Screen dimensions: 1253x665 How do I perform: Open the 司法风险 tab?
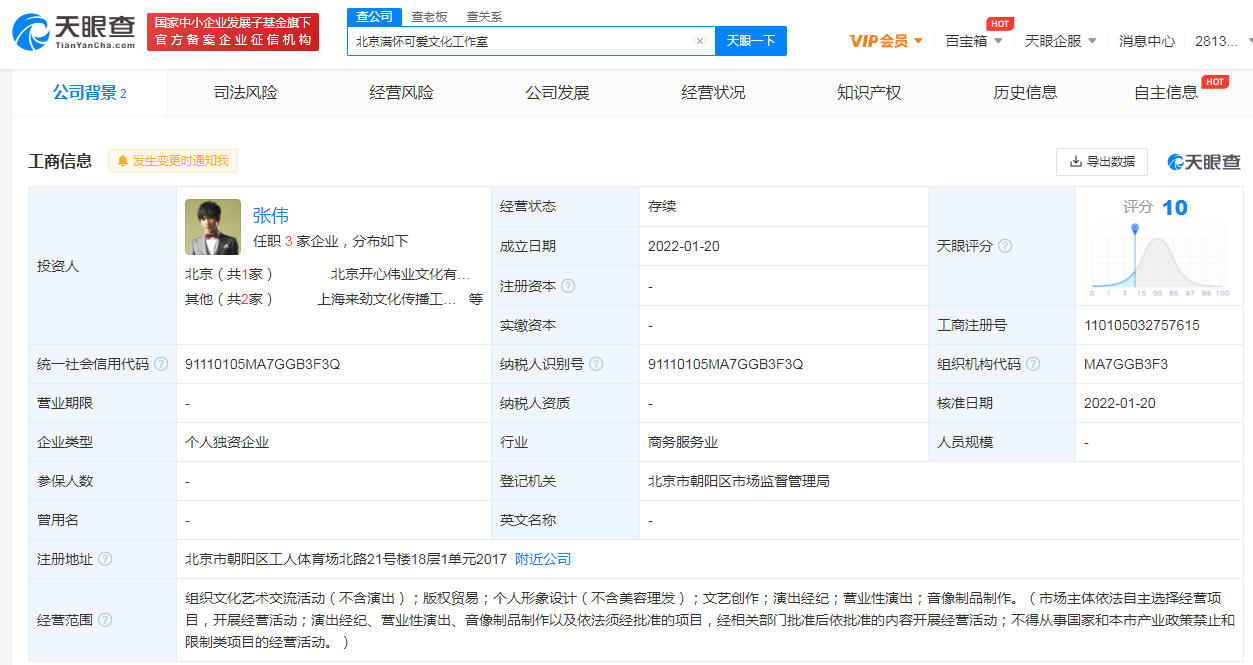246,93
